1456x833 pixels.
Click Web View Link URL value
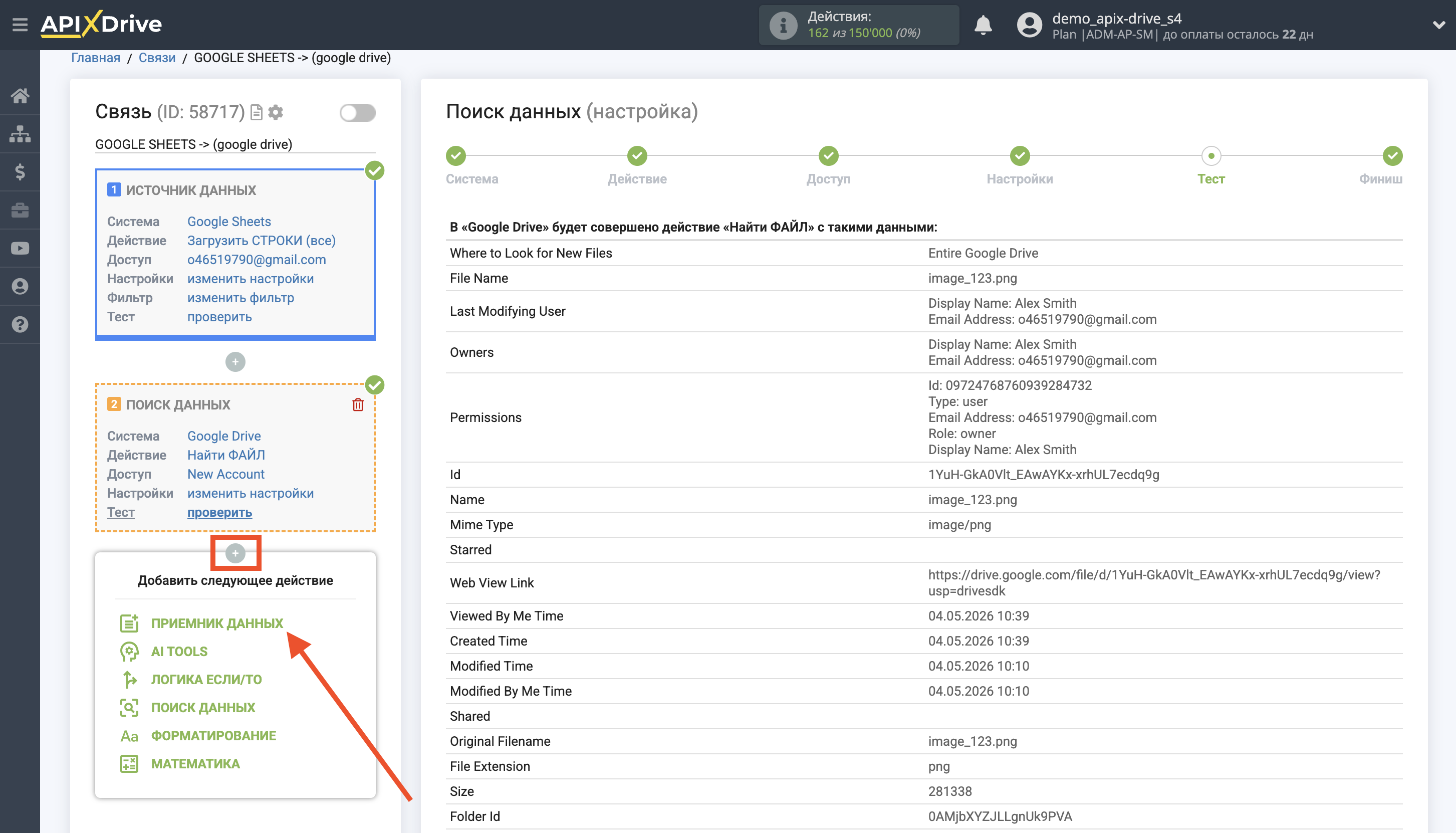click(1154, 582)
